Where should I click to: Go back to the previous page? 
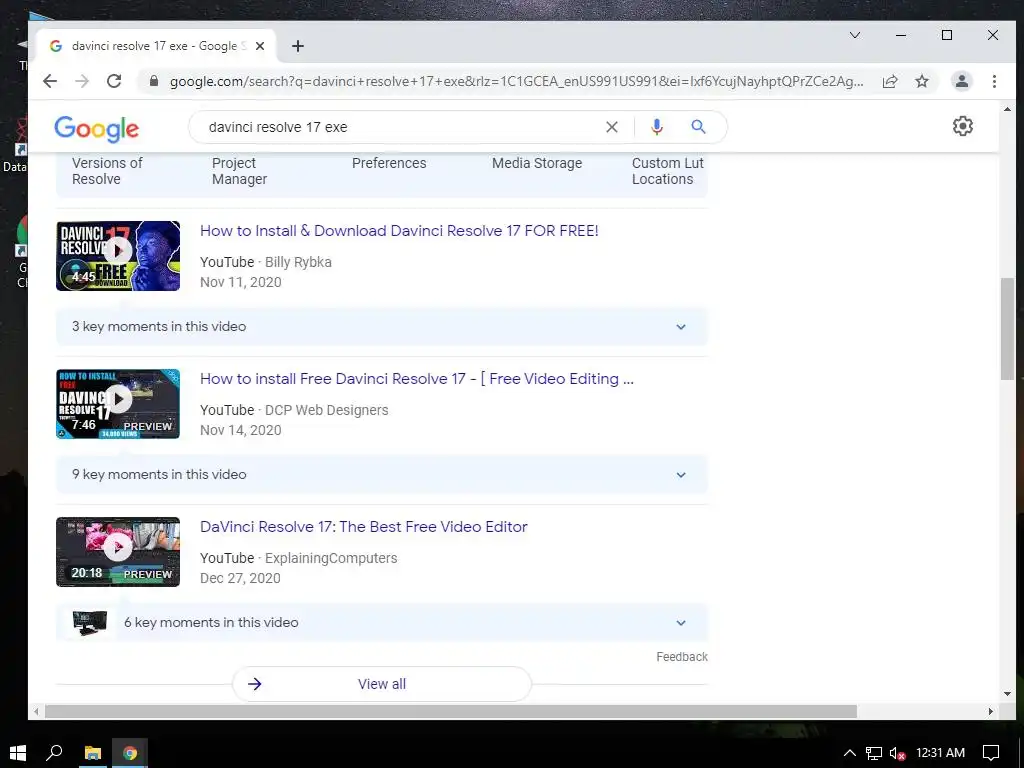click(50, 81)
